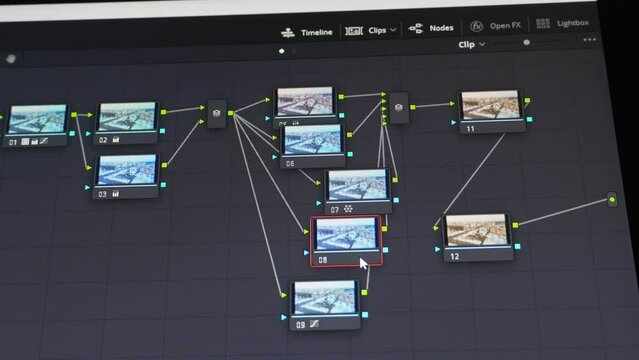Click the green RGB output of node 12
The image size is (639, 360).
coord(516,225)
